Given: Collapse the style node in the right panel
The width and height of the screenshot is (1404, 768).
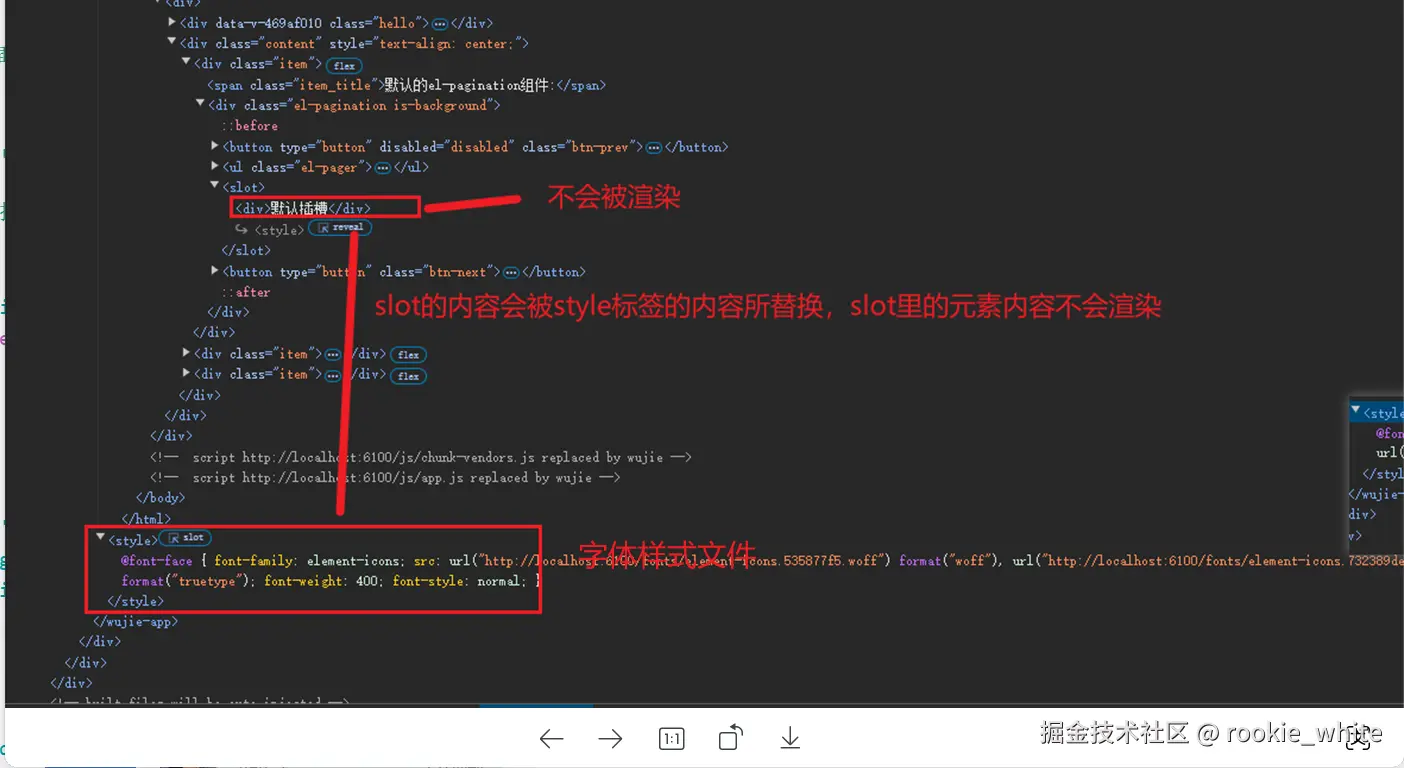Looking at the screenshot, I should [1356, 411].
